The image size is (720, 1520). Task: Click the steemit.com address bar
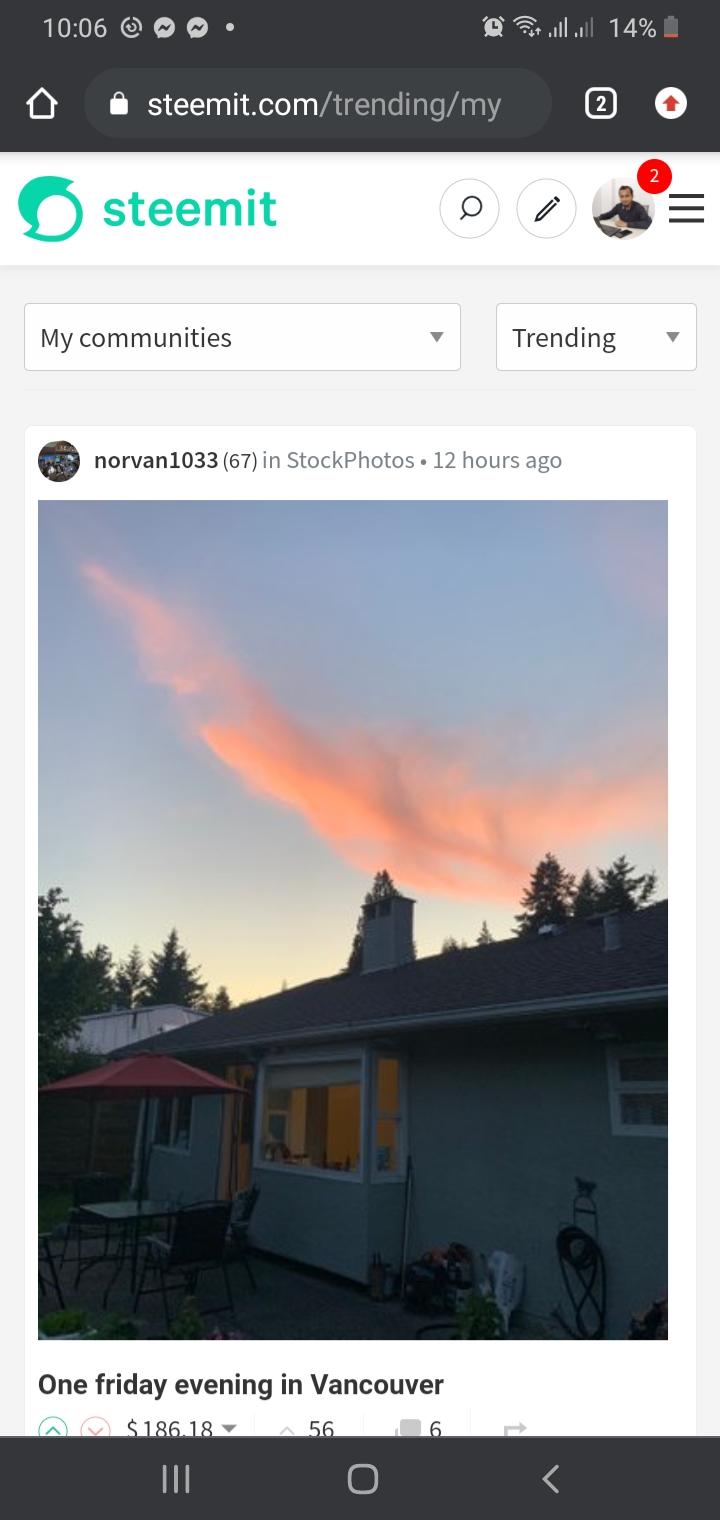tap(318, 104)
